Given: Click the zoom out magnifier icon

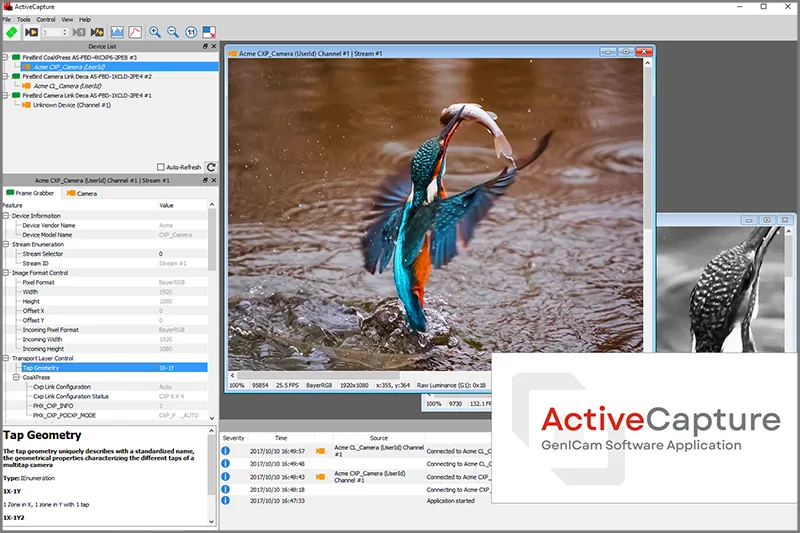Looking at the screenshot, I should click(x=173, y=32).
